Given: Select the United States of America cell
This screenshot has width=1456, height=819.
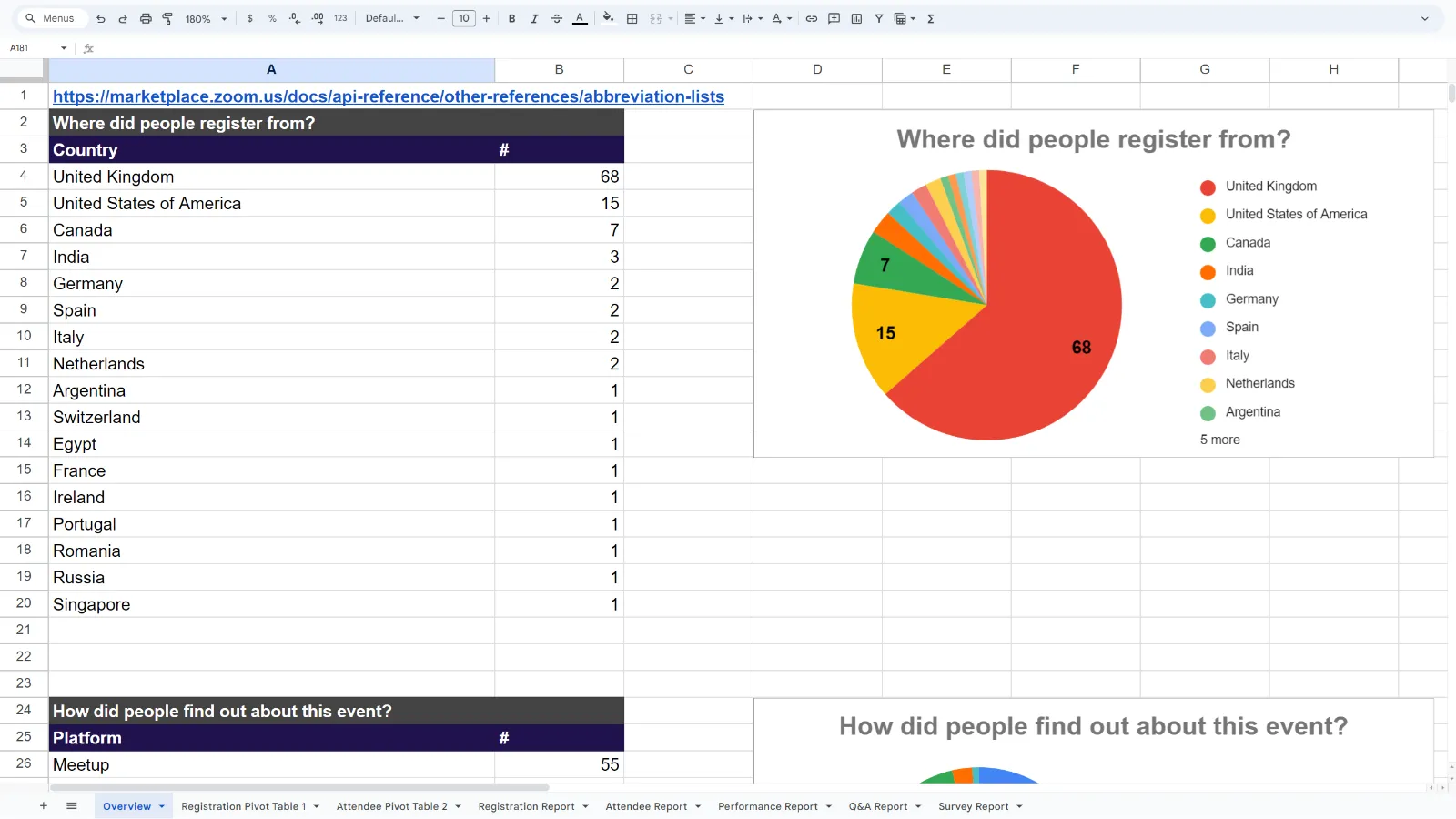Looking at the screenshot, I should point(271,203).
